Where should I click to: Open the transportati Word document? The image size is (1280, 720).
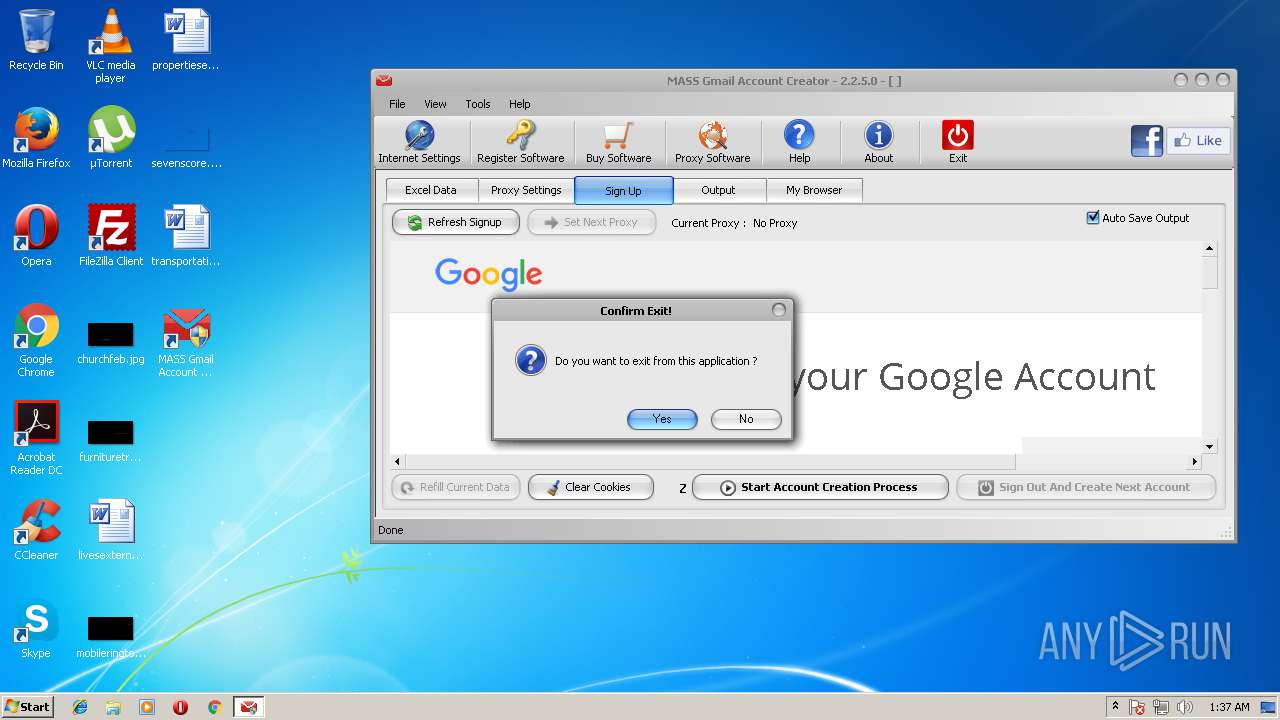185,236
